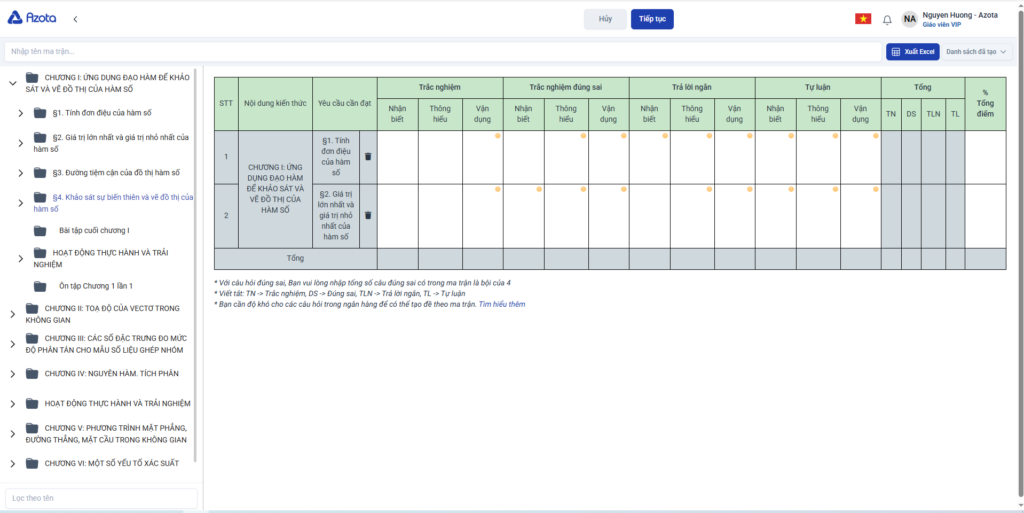Collapse the CHƯƠNG I tree node
Screen dimensions: 1024x513
[12, 83]
